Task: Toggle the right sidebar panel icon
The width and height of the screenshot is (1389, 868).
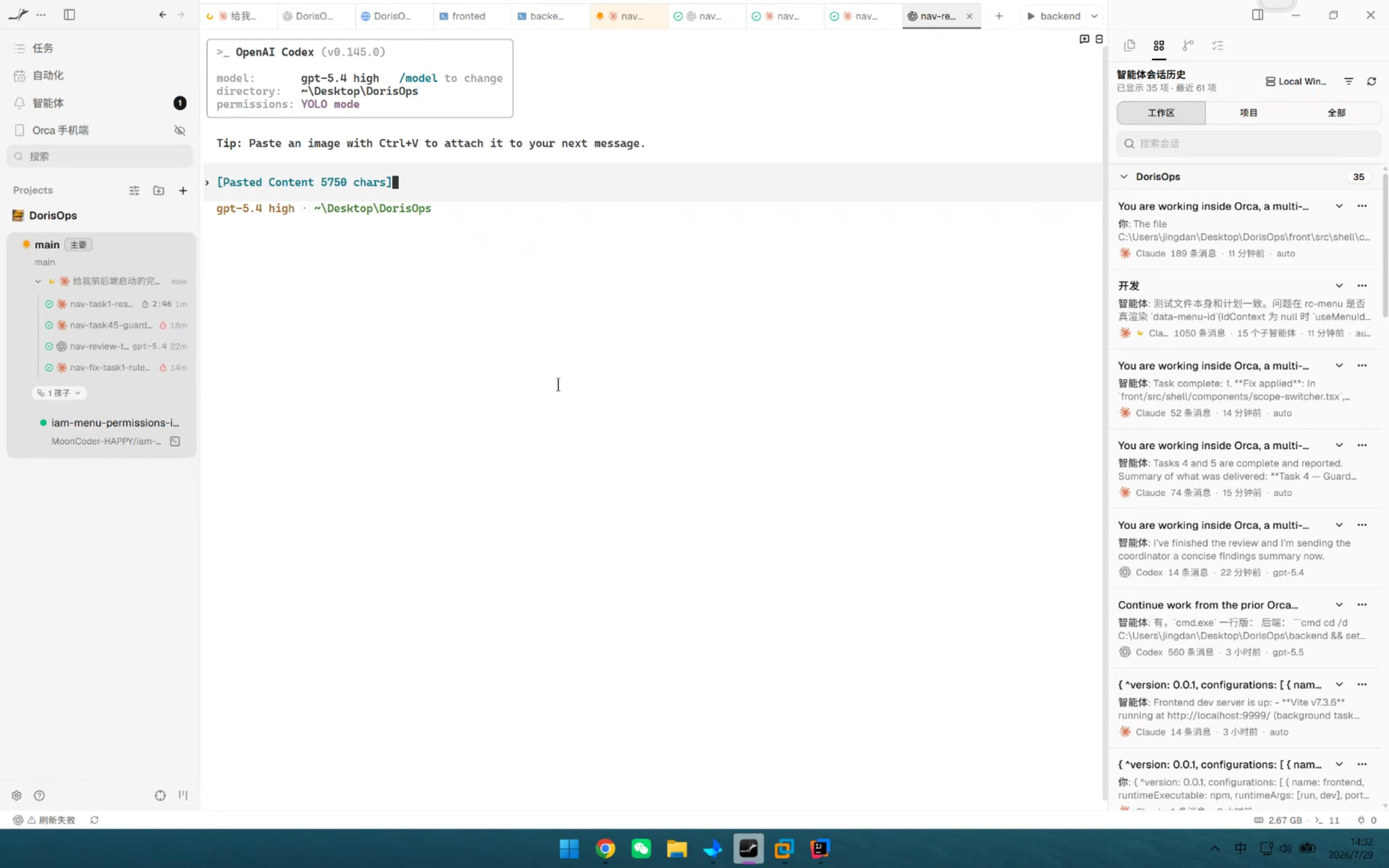Action: coord(1257,14)
